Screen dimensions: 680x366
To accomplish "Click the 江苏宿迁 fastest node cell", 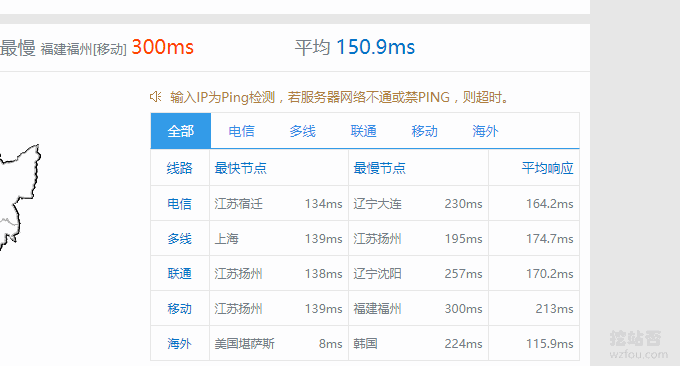I will click(x=239, y=203).
